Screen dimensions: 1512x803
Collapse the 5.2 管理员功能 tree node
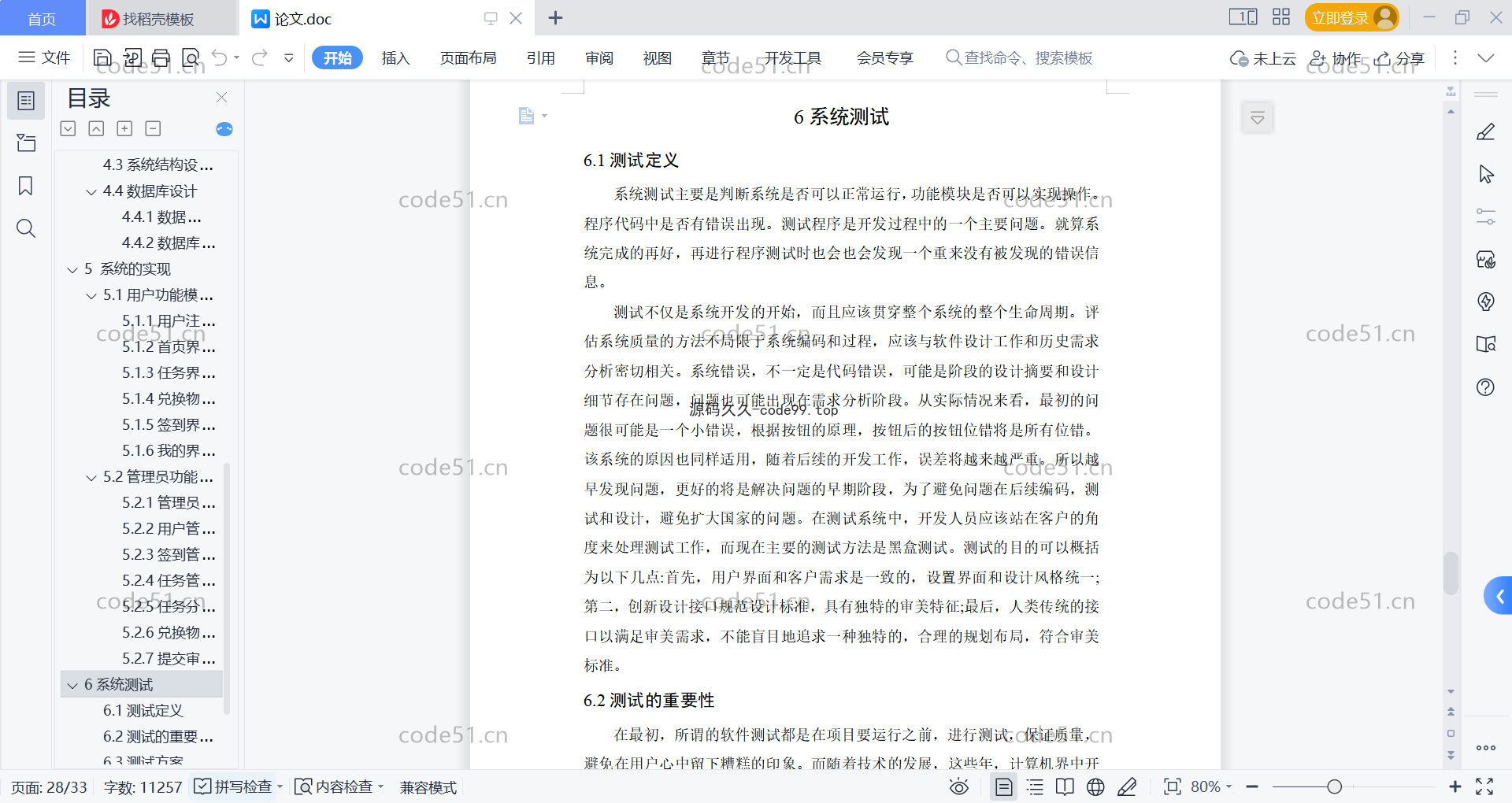tap(91, 477)
